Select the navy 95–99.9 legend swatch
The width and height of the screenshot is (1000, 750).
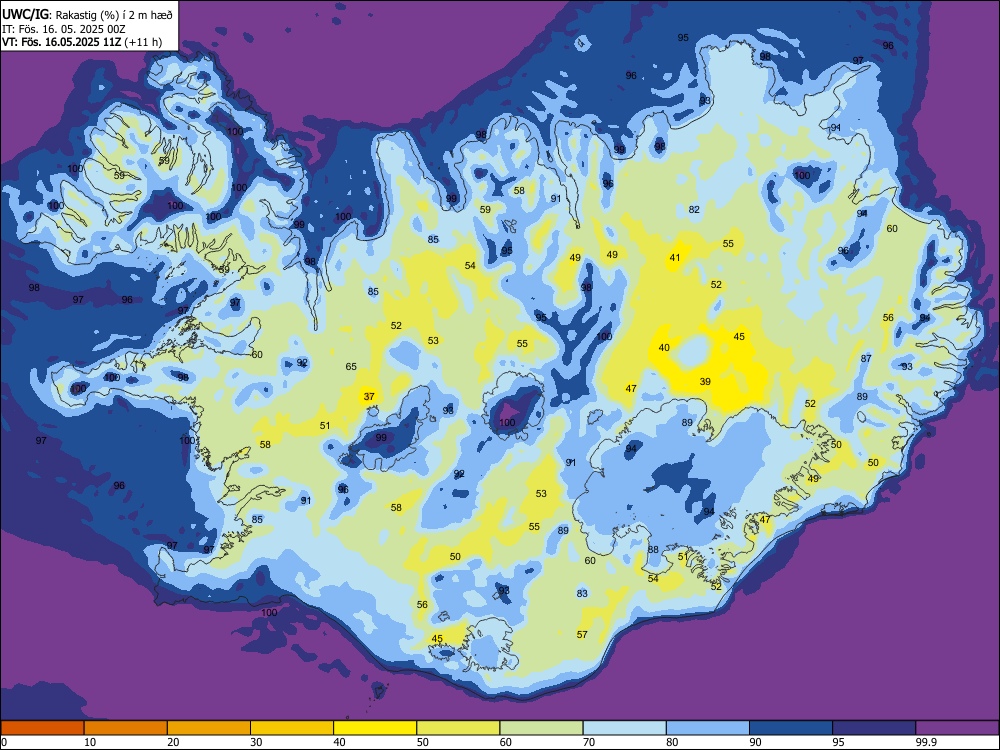click(x=874, y=728)
